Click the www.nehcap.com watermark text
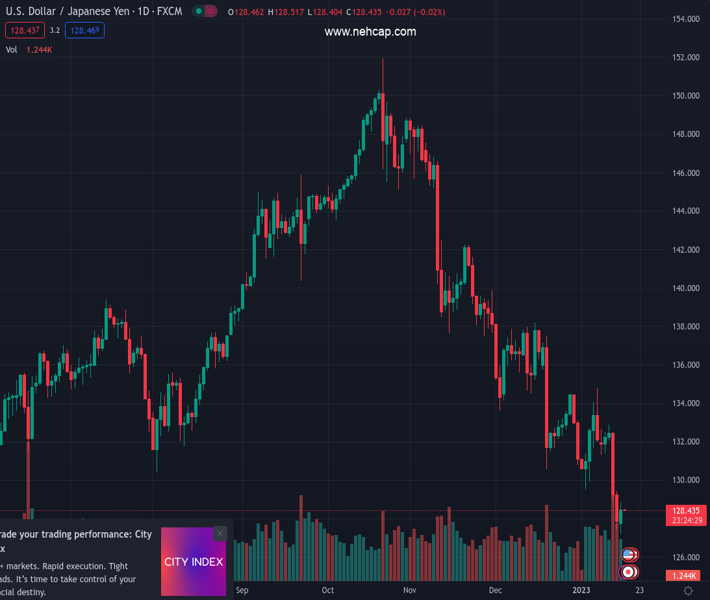This screenshot has width=710, height=600. [370, 32]
